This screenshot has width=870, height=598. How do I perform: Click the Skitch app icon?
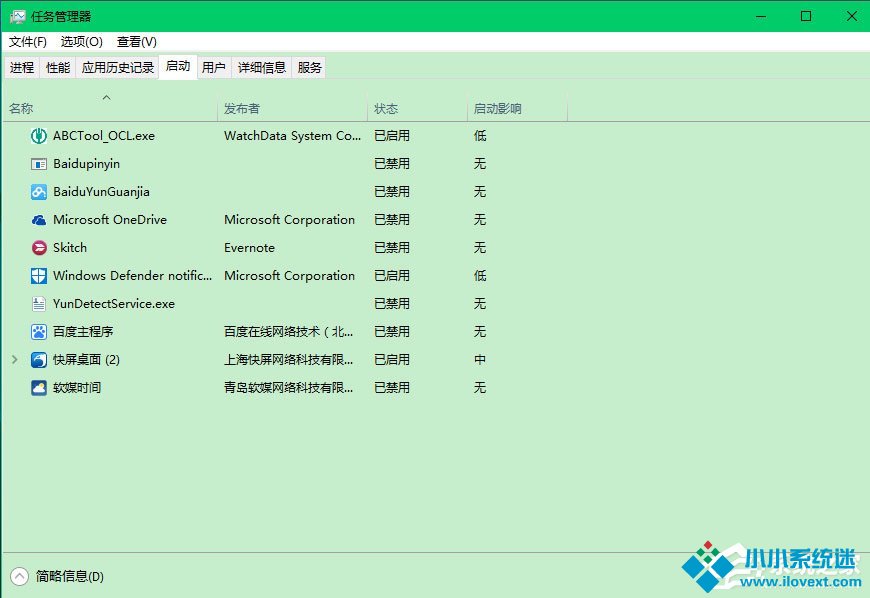pyautogui.click(x=38, y=248)
